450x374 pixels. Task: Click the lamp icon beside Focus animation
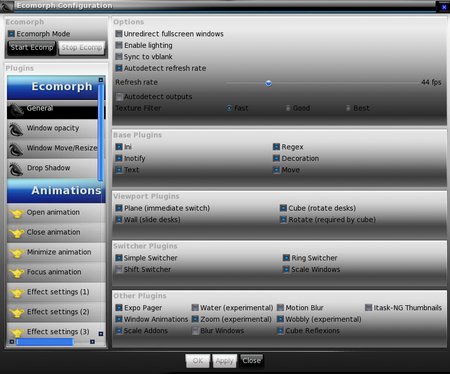point(16,273)
